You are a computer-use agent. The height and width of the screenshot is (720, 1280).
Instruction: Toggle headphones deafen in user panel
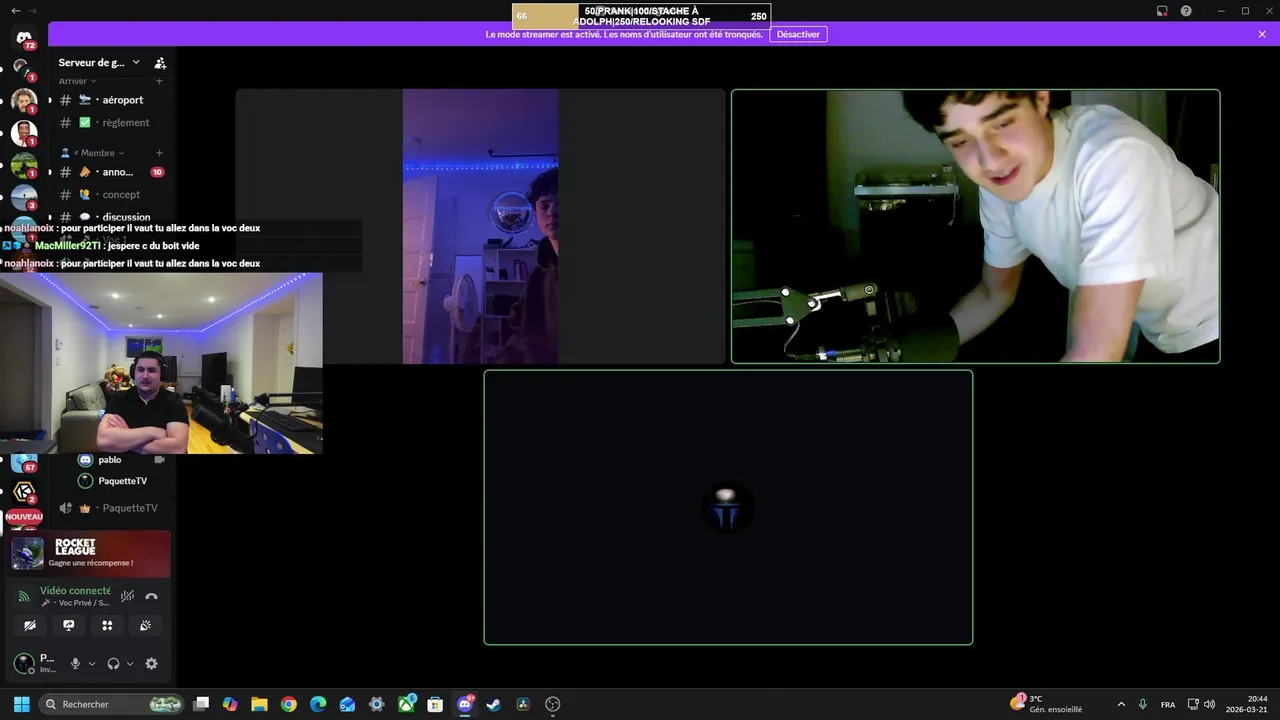click(113, 663)
